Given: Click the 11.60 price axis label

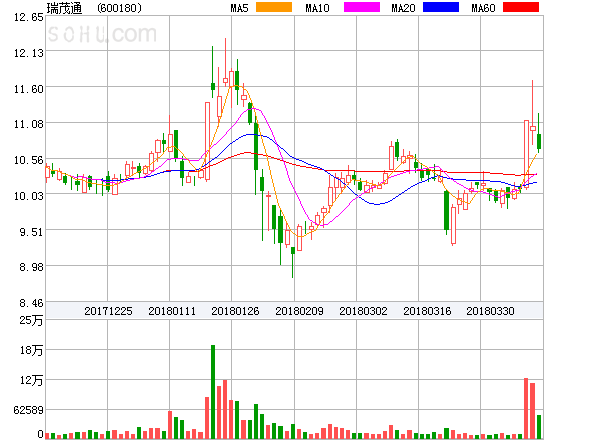Looking at the screenshot, I should click(x=29, y=89).
